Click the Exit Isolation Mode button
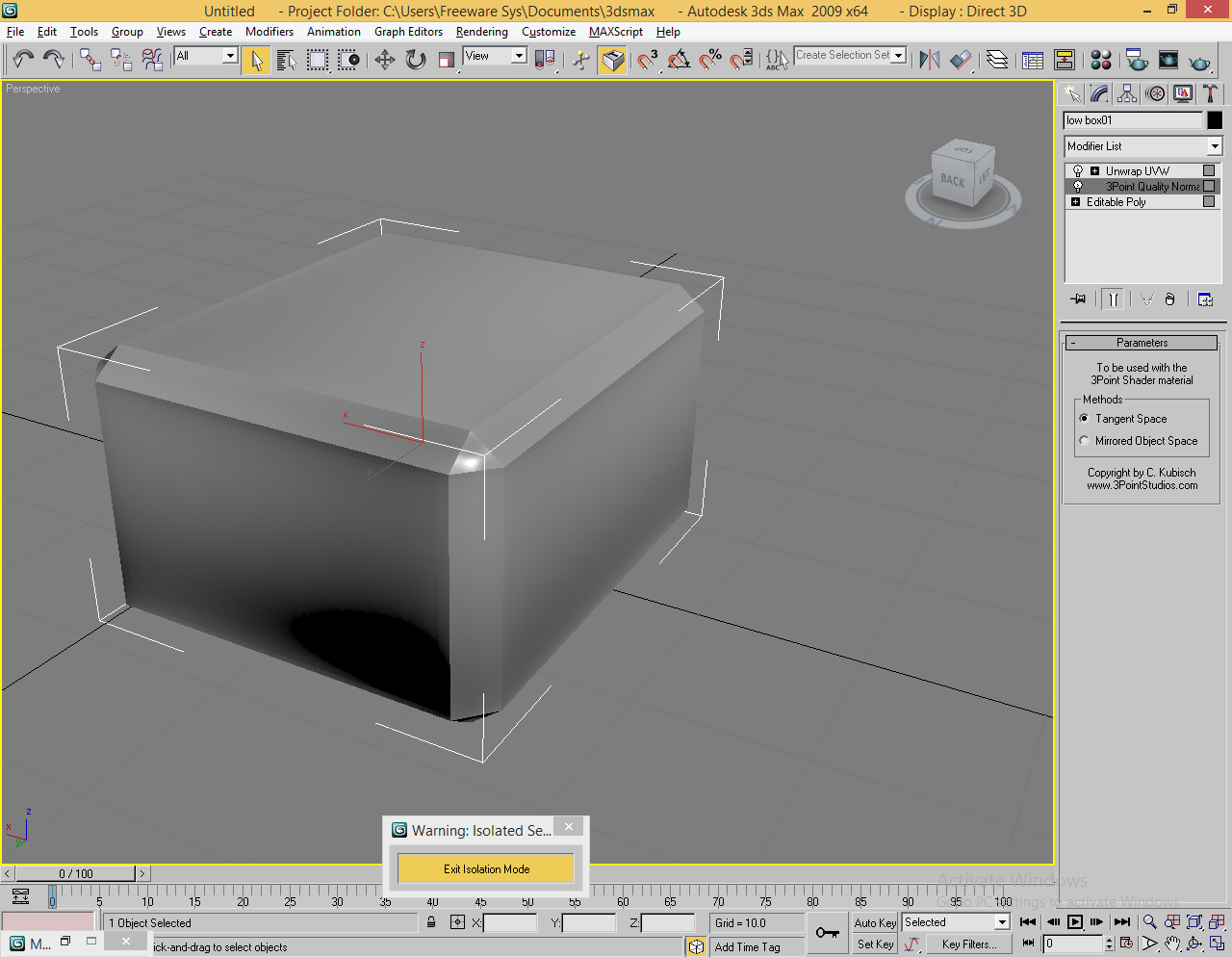Image resolution: width=1232 pixels, height=957 pixels. pyautogui.click(x=486, y=868)
